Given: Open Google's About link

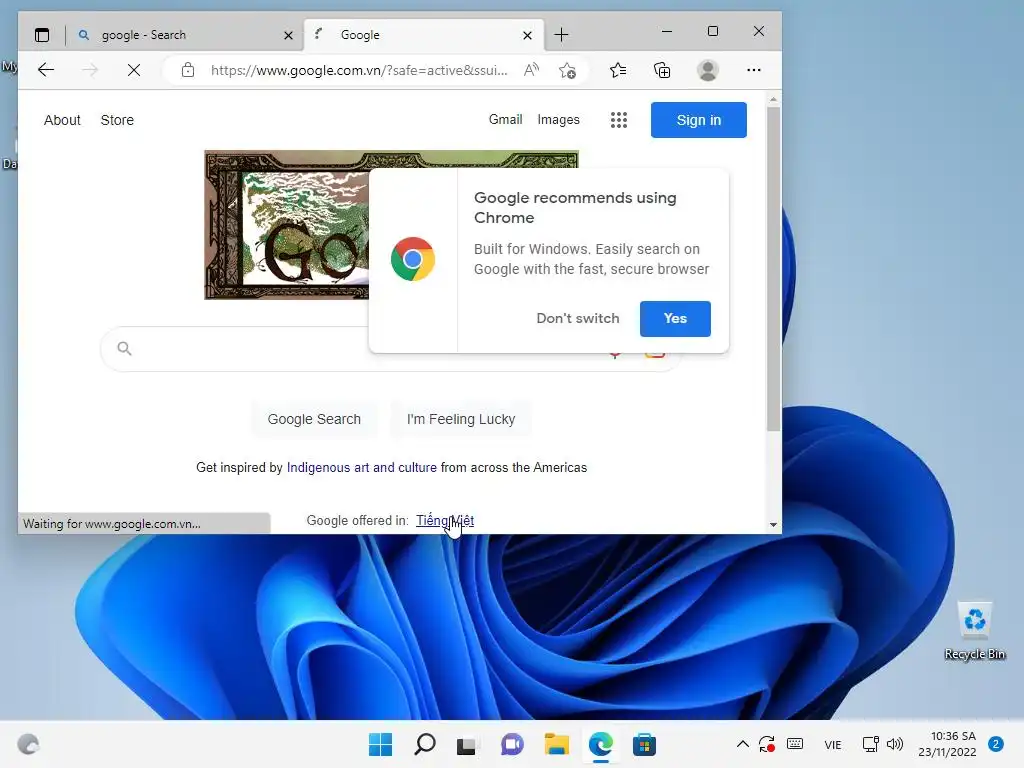Looking at the screenshot, I should pyautogui.click(x=62, y=120).
